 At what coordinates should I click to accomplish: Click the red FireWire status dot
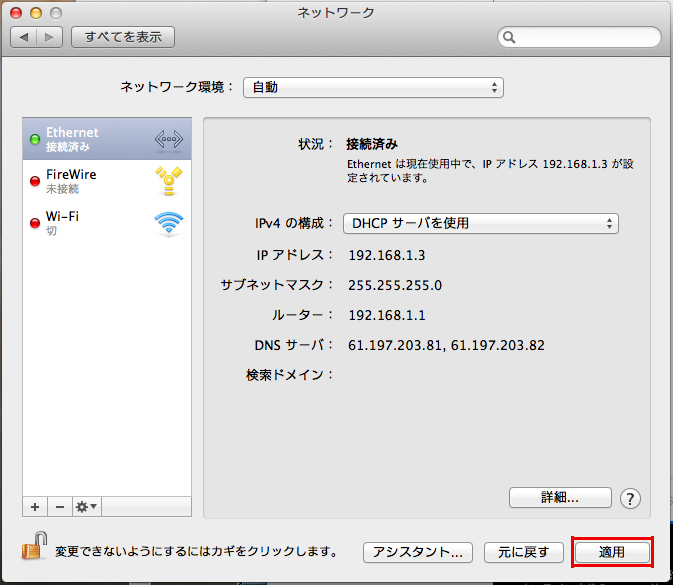click(x=35, y=181)
